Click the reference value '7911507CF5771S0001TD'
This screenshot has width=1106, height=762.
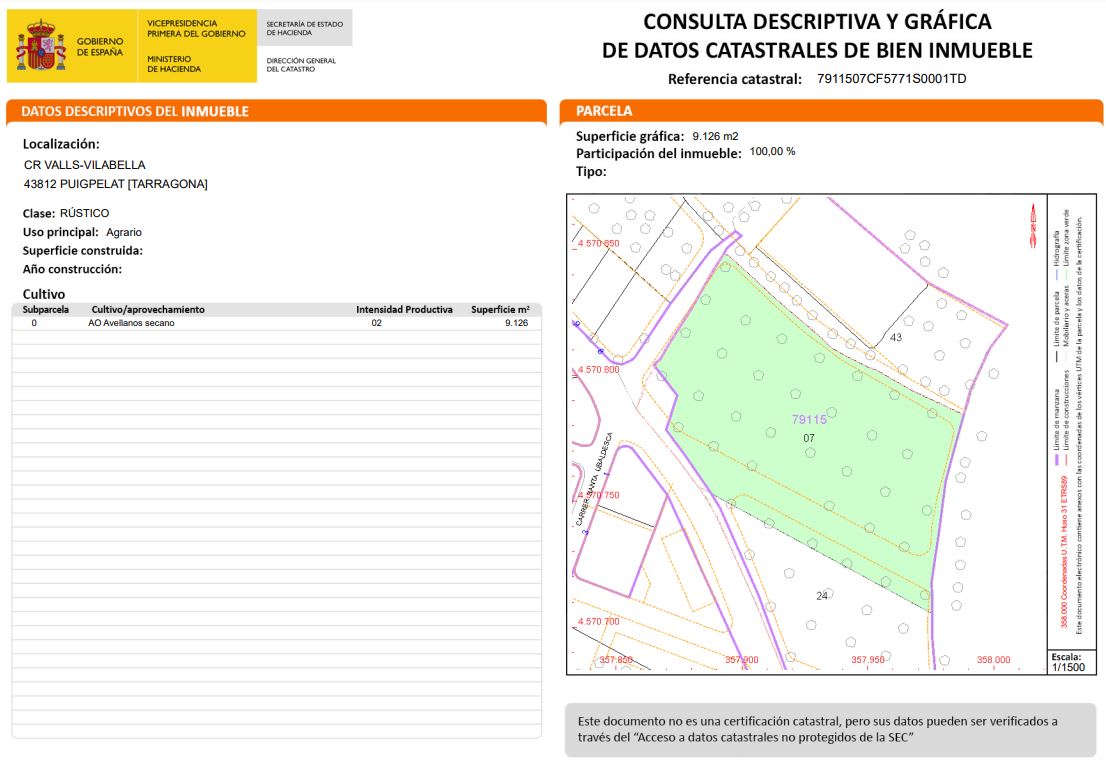coord(892,79)
